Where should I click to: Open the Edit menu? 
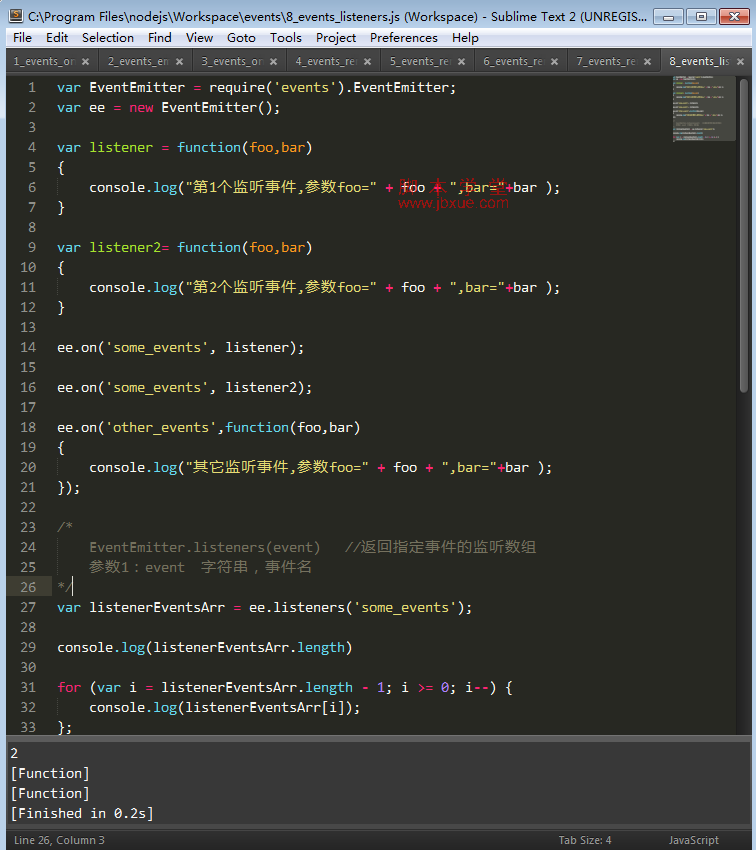[57, 38]
